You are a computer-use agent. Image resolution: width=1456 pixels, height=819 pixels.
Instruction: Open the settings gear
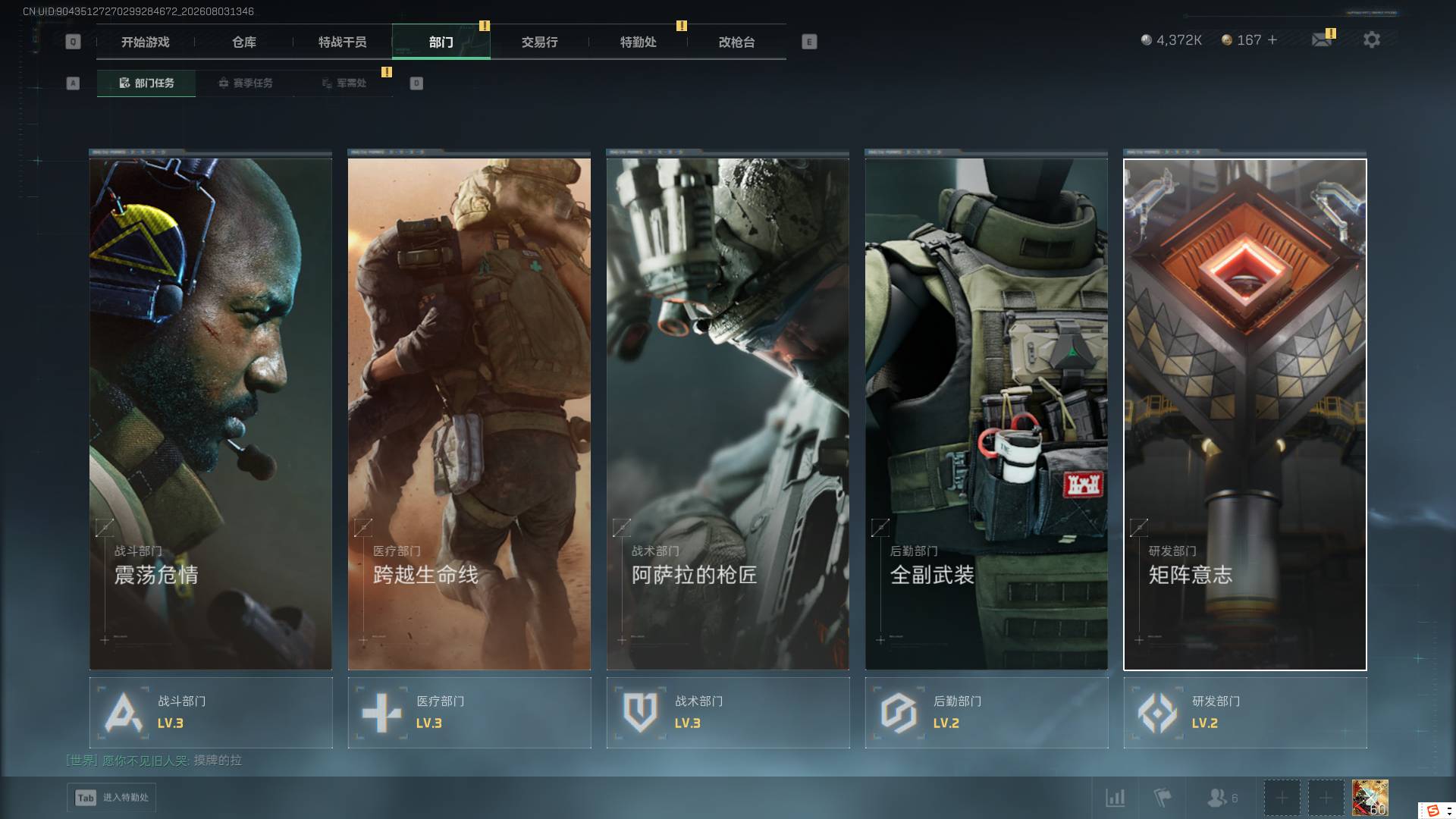point(1372,39)
